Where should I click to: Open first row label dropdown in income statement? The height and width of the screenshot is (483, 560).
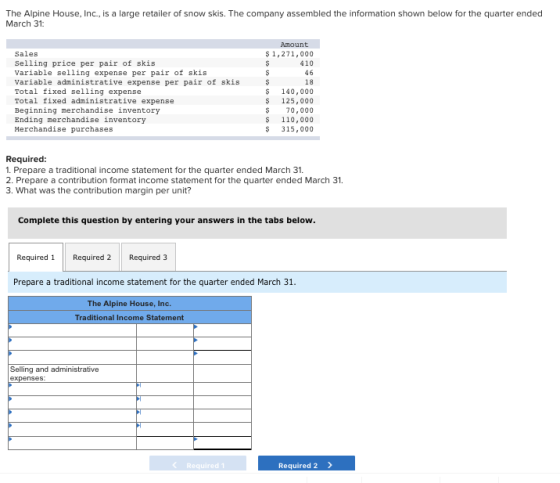(x=72, y=330)
